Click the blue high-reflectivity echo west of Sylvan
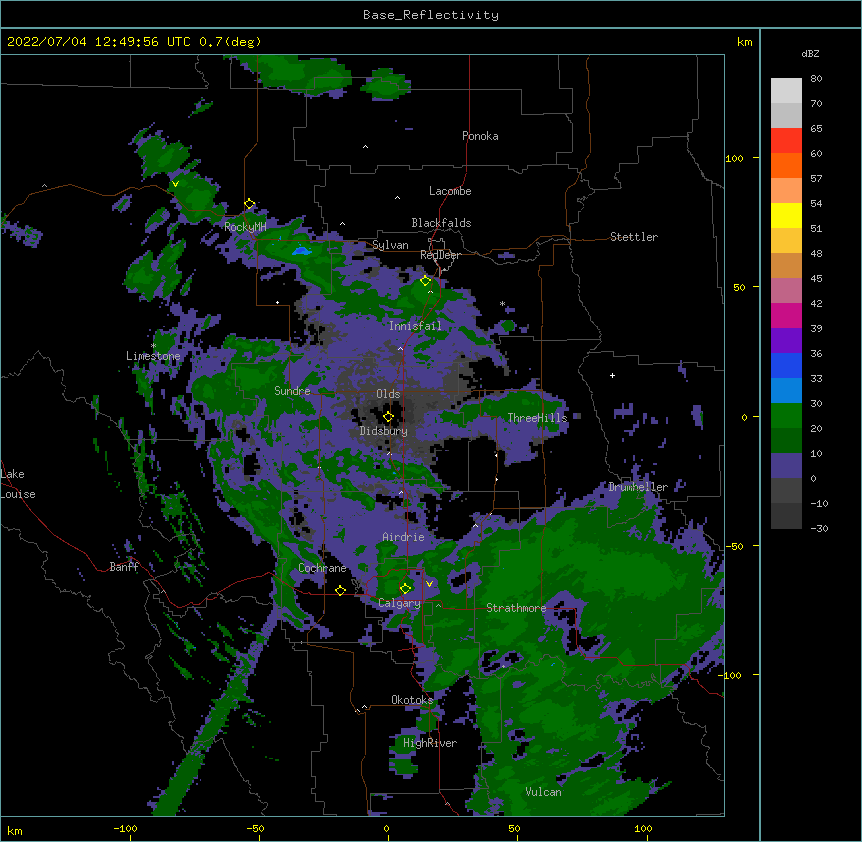Image resolution: width=862 pixels, height=842 pixels. (301, 251)
